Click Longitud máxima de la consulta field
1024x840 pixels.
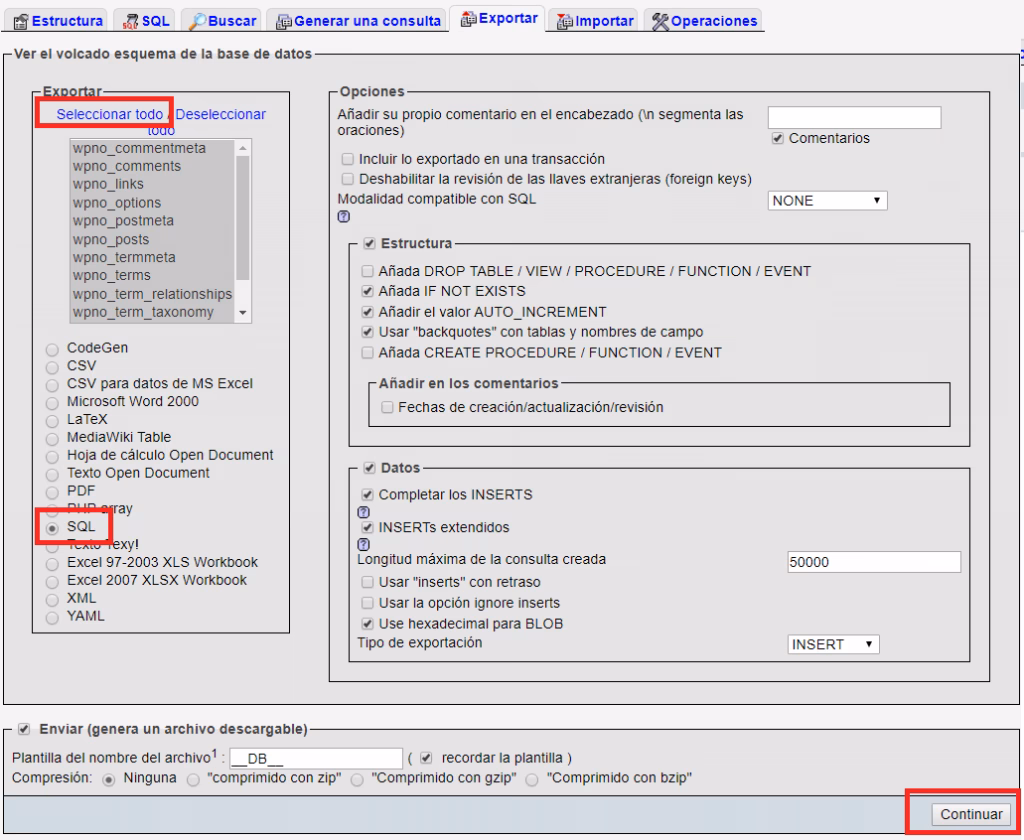pos(874,562)
